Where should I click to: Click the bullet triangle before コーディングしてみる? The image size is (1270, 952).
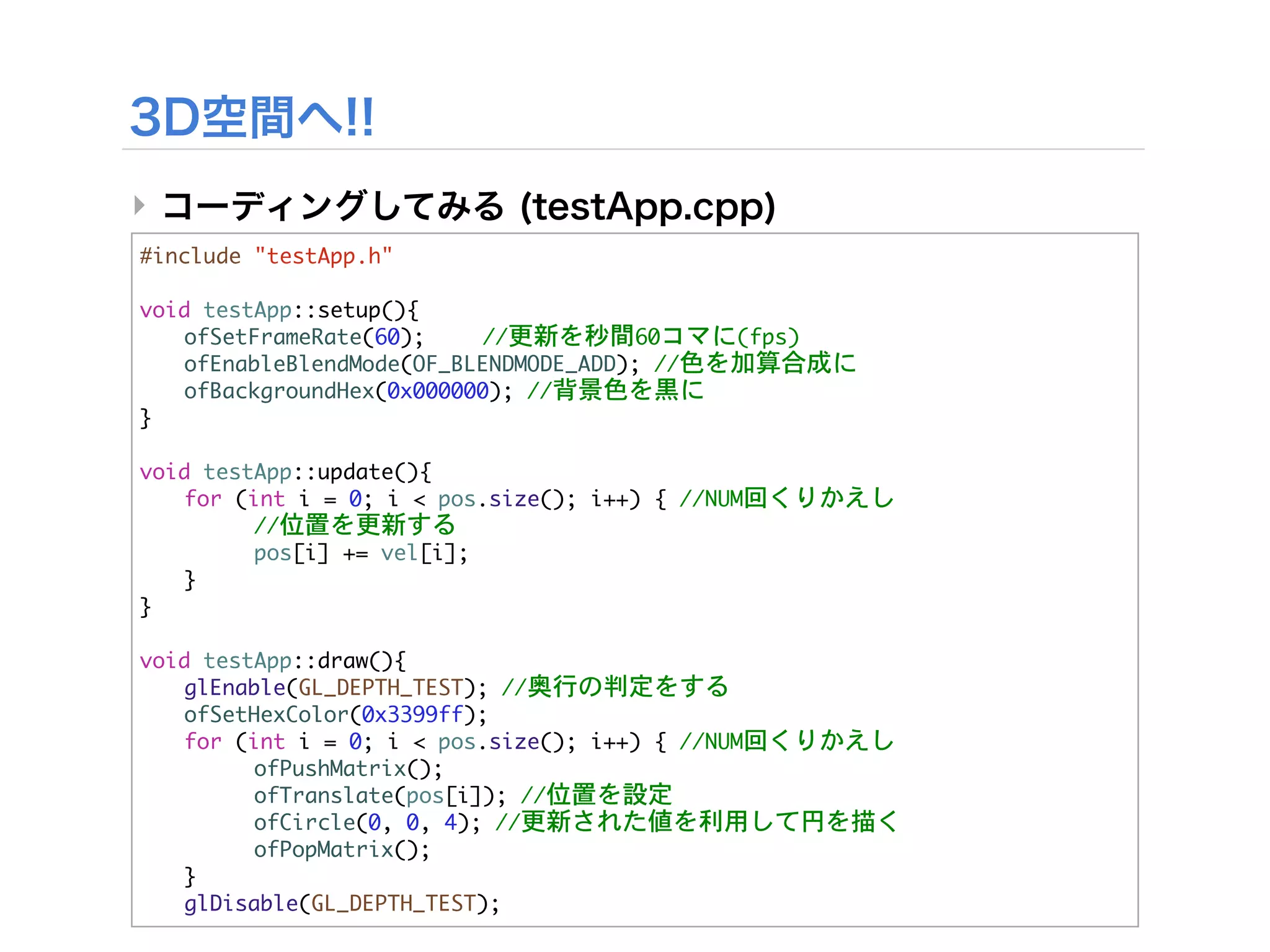pyautogui.click(x=140, y=205)
